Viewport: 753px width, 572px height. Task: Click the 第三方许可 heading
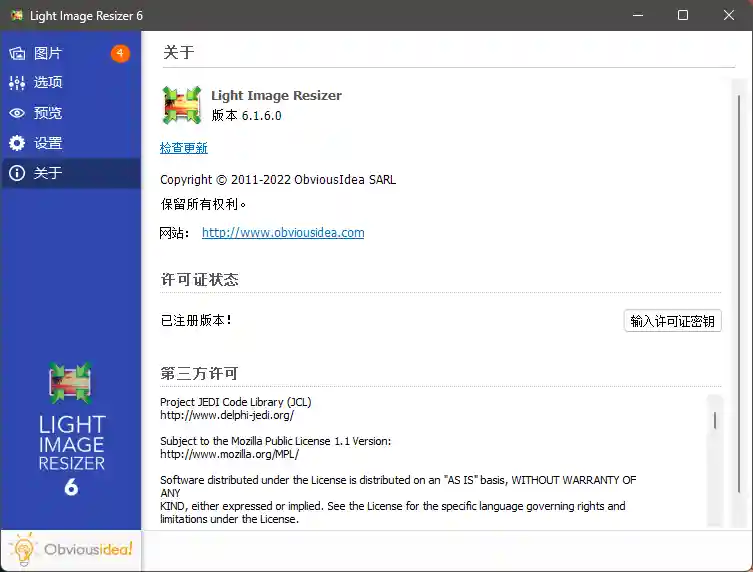(199, 374)
